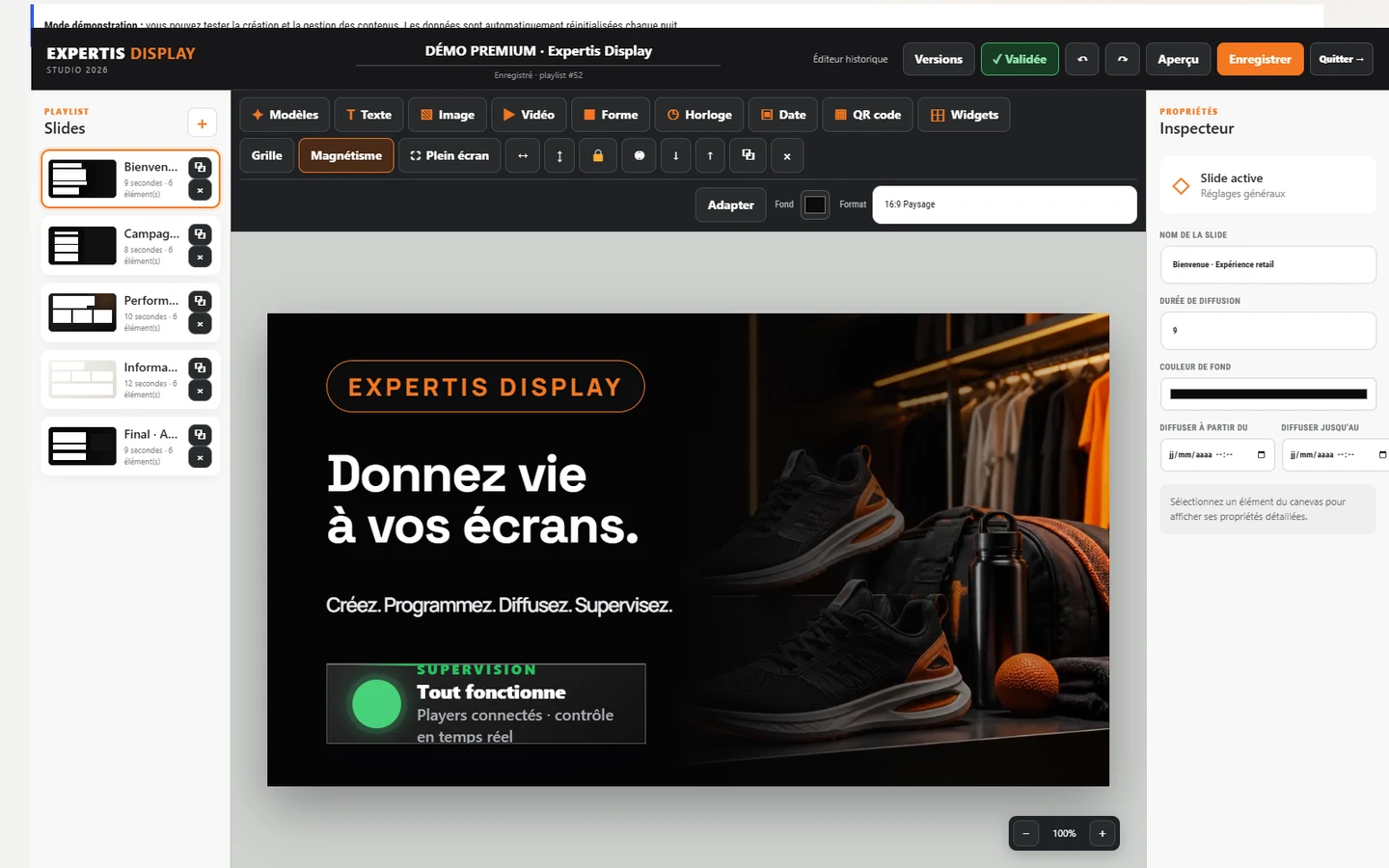Click the 100% zoom level label
The width and height of the screenshot is (1389, 868).
1064,833
